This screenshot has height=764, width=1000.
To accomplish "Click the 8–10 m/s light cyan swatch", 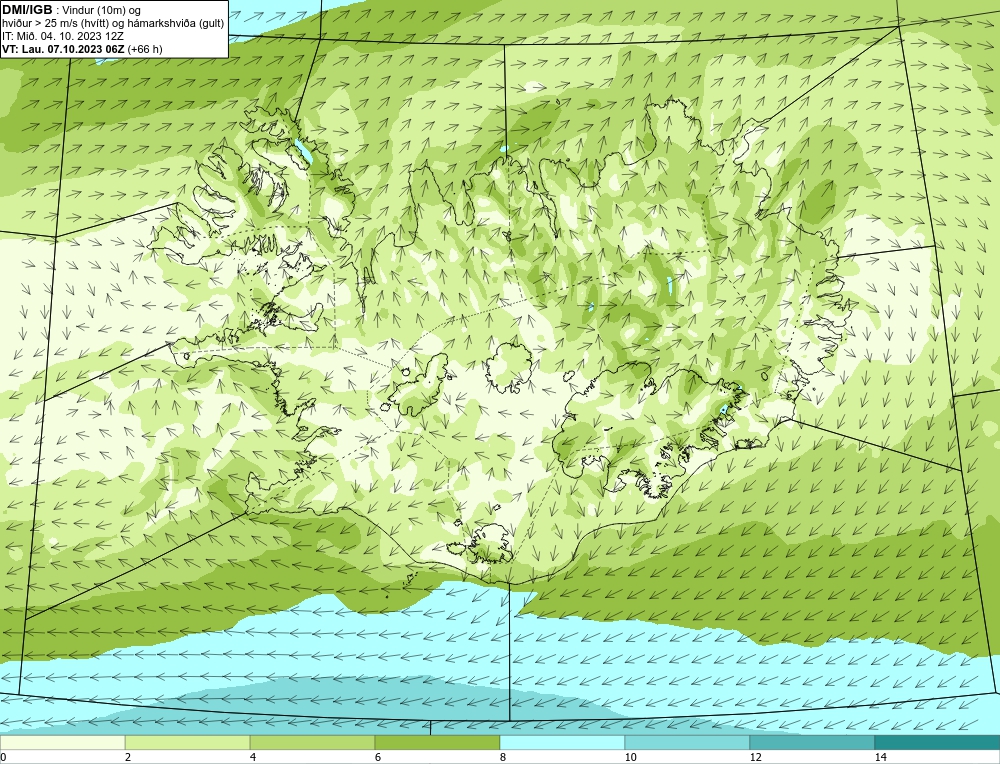I will click(x=562, y=742).
